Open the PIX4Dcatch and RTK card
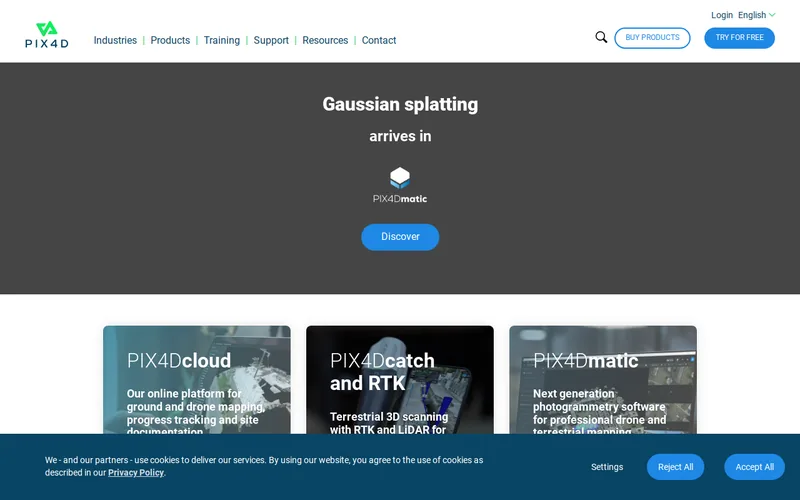The width and height of the screenshot is (800, 500). tap(400, 380)
